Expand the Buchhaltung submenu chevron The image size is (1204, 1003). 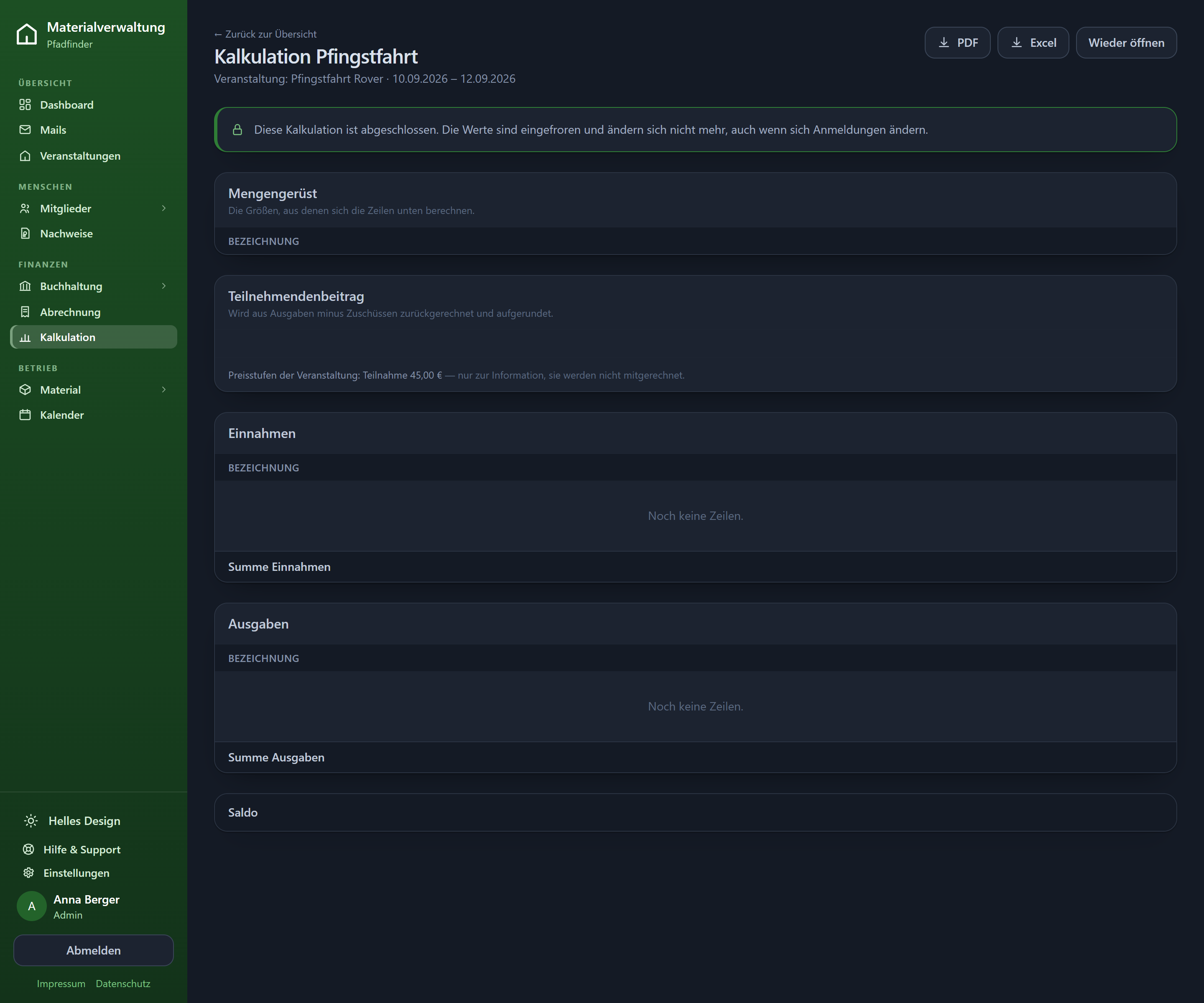pos(163,286)
